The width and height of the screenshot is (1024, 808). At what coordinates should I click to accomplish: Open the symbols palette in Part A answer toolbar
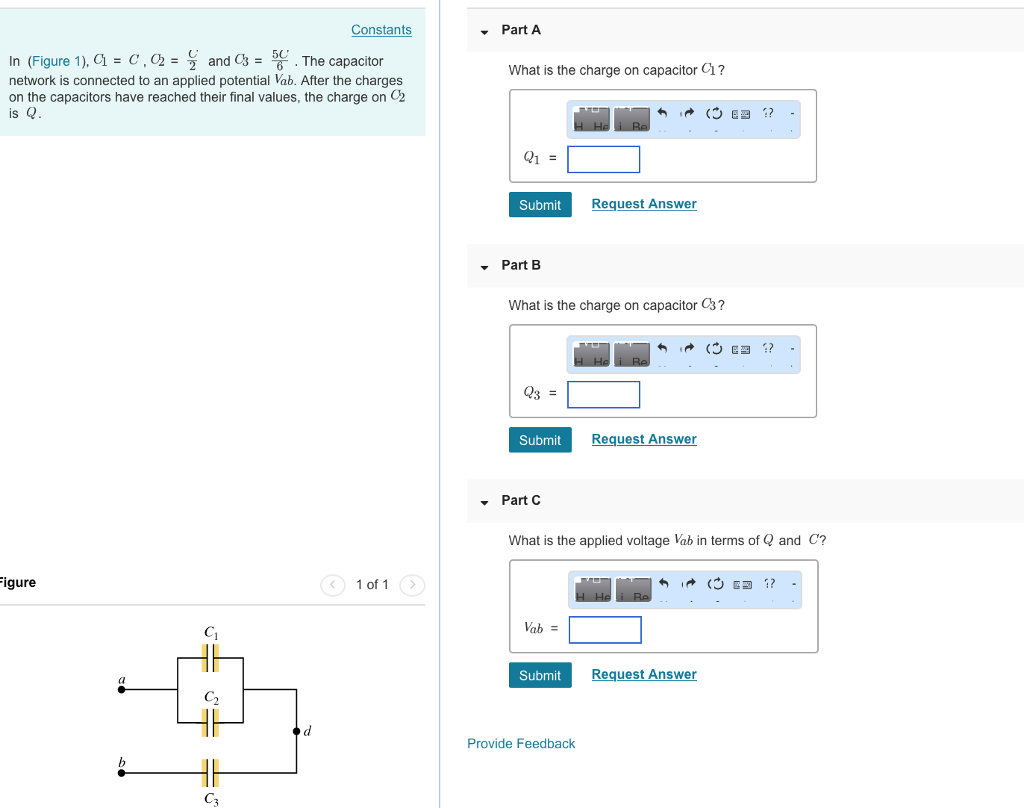631,115
